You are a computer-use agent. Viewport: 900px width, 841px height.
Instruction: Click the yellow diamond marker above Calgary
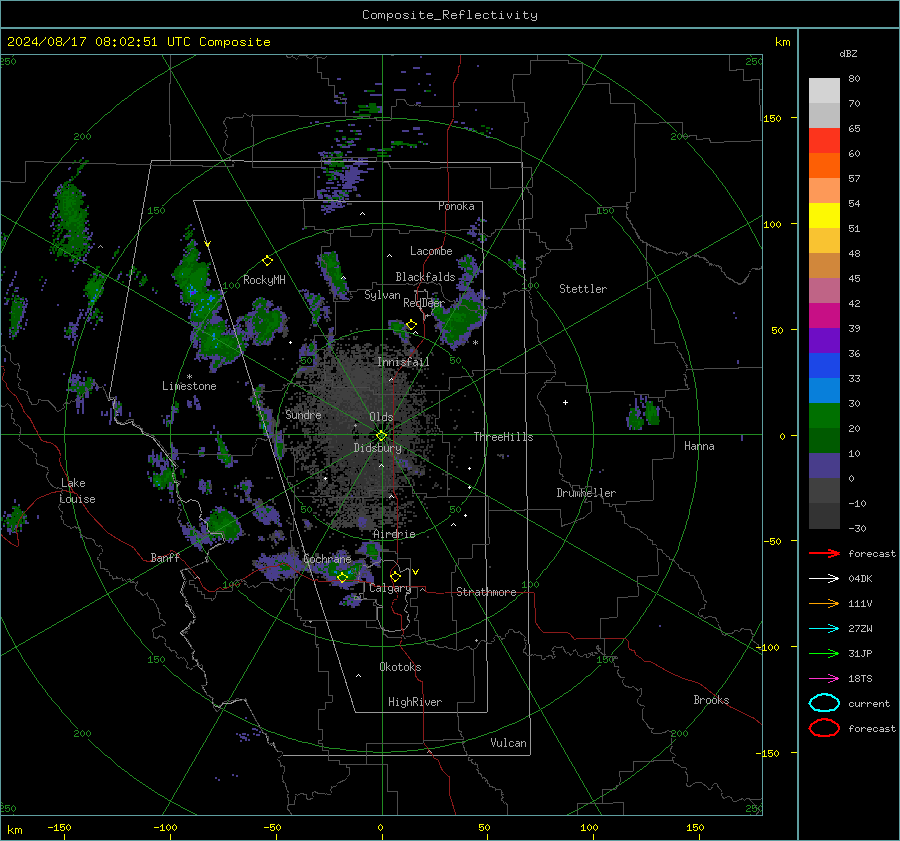pyautogui.click(x=395, y=576)
